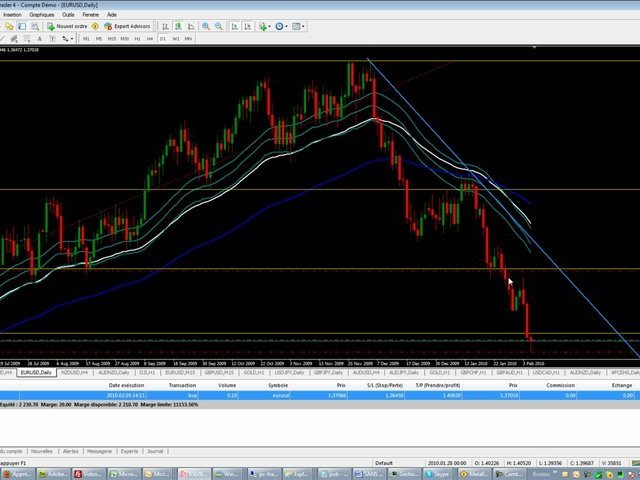Switch to D1 timeframe
Screen dimensions: 640x480
[x=163, y=38]
